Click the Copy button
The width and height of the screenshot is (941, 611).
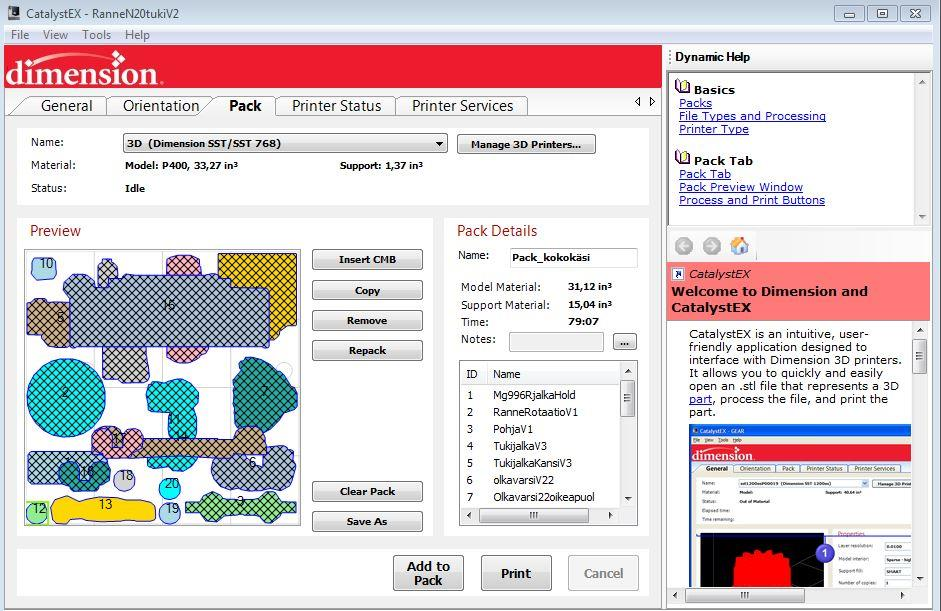pyautogui.click(x=367, y=290)
